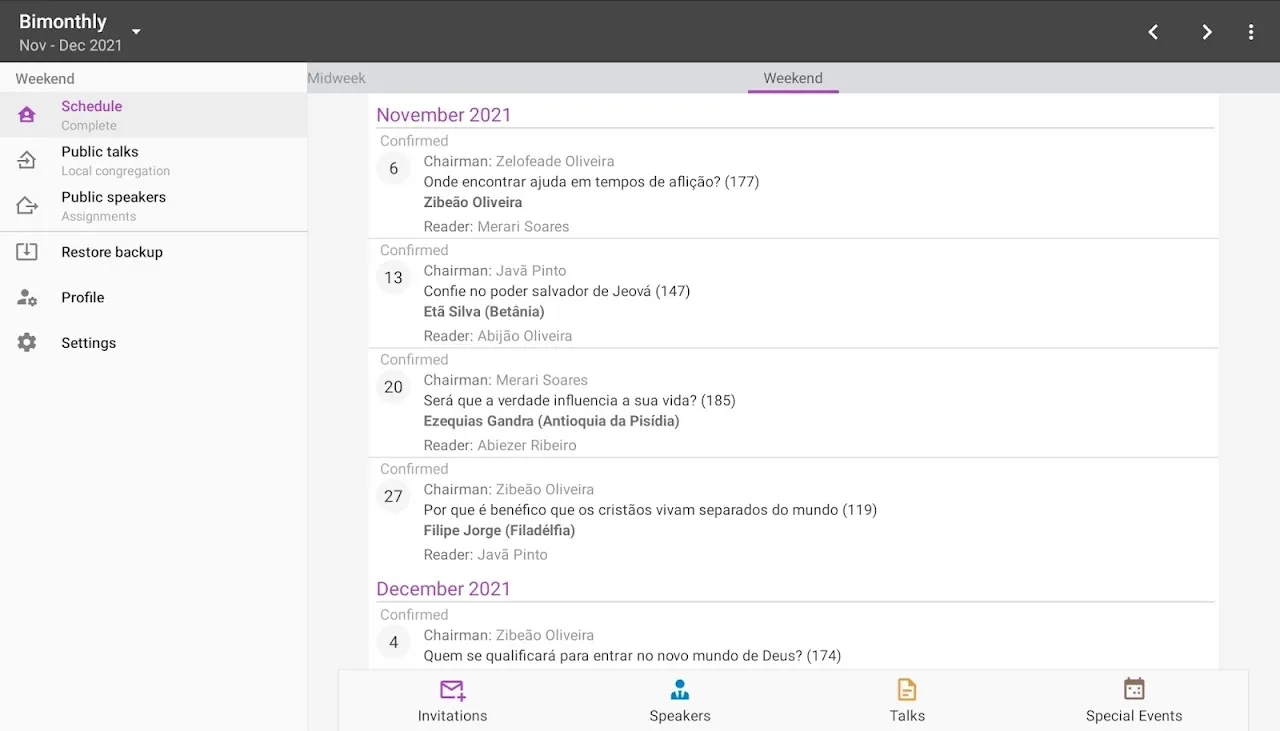This screenshot has height=731, width=1280.
Task: Click the Confirmed status above December 4
Action: [x=414, y=615]
